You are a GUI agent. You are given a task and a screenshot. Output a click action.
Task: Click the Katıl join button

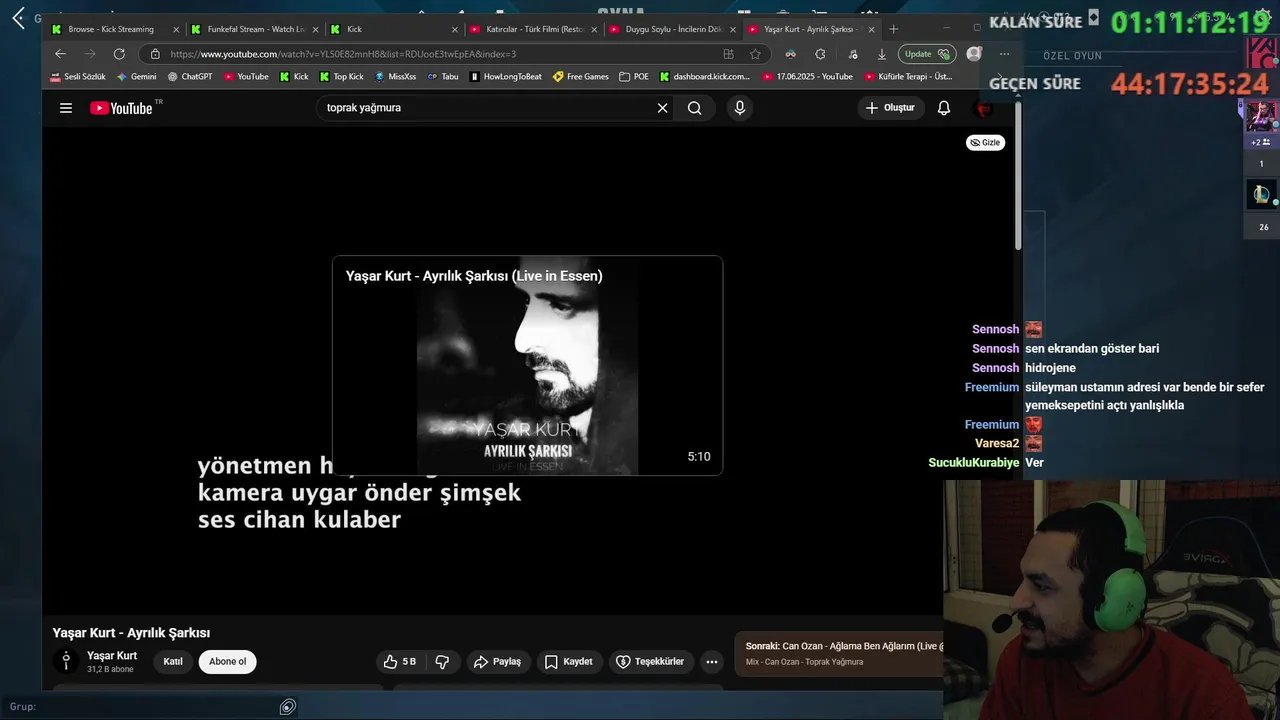[173, 662]
